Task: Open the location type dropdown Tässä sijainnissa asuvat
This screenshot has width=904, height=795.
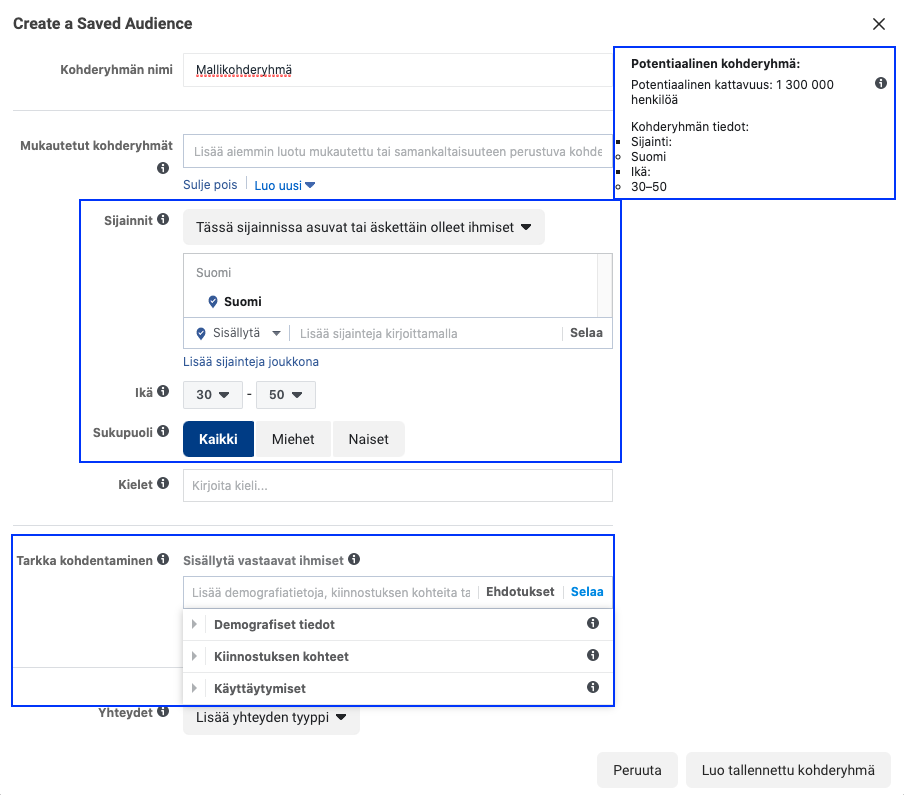Action: pos(364,227)
